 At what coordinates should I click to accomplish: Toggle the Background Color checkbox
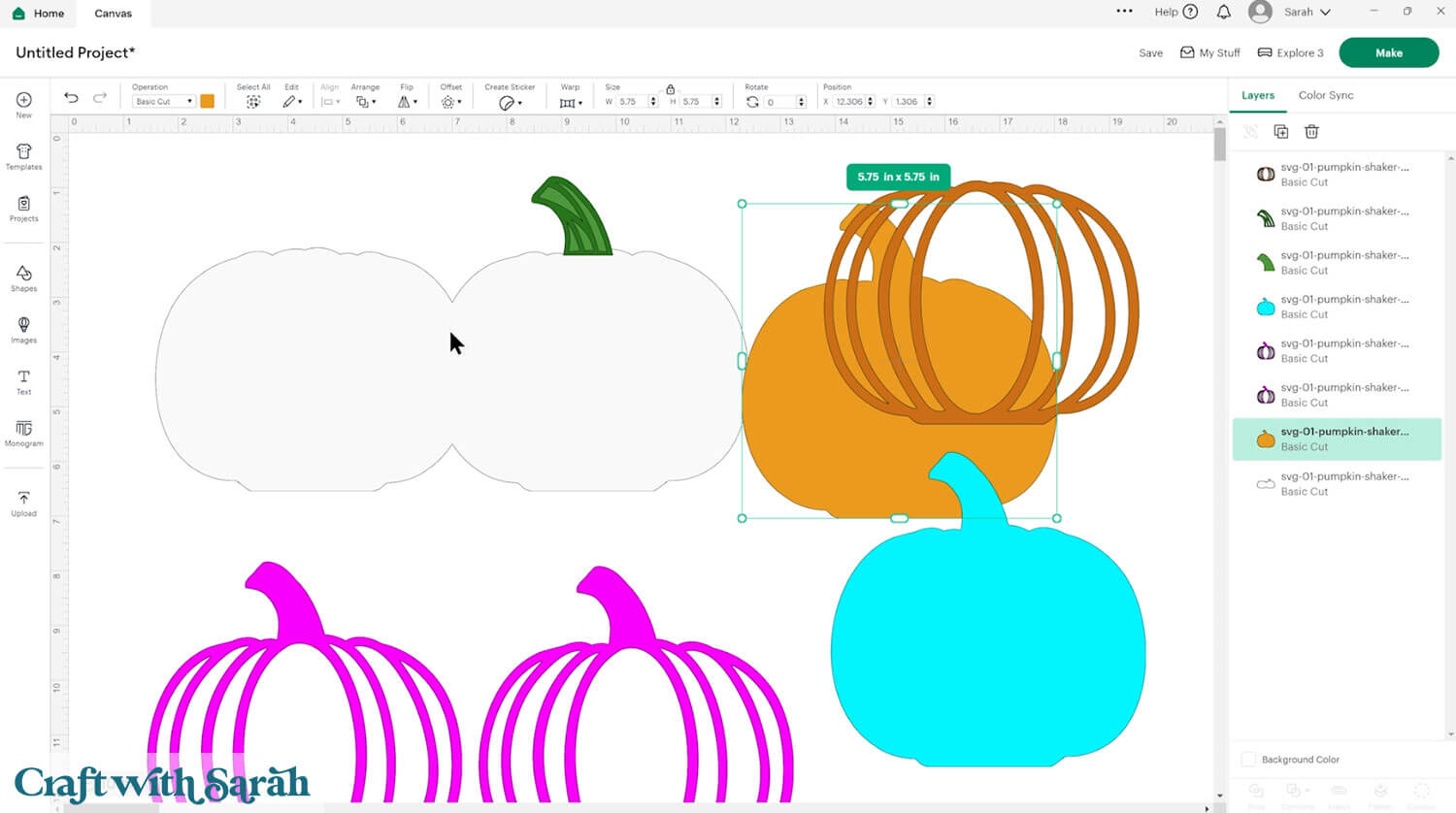(1248, 760)
